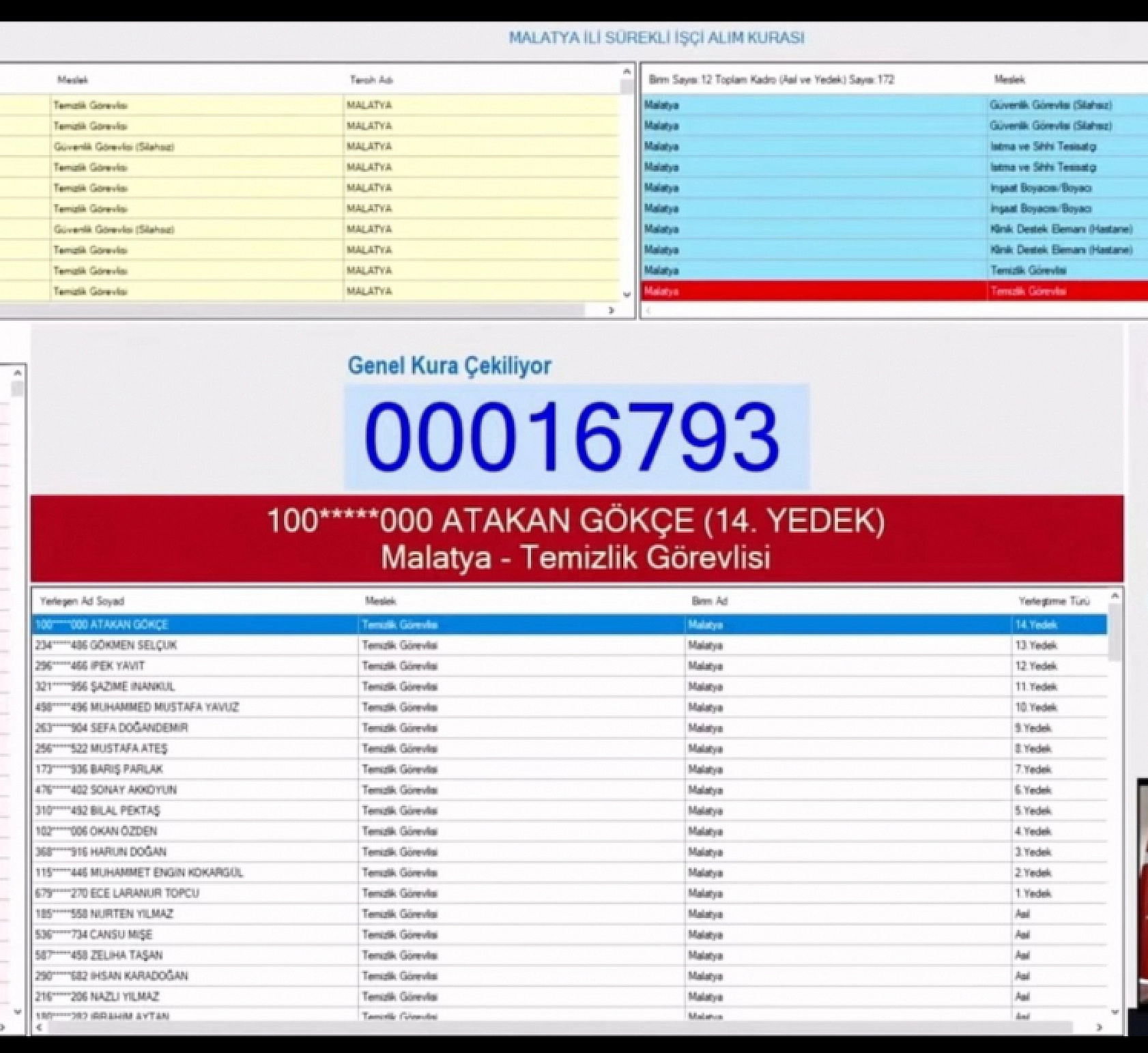The height and width of the screenshot is (1053, 1148).
Task: Sort by Yerleşme Türü column header
Action: (x=1054, y=601)
